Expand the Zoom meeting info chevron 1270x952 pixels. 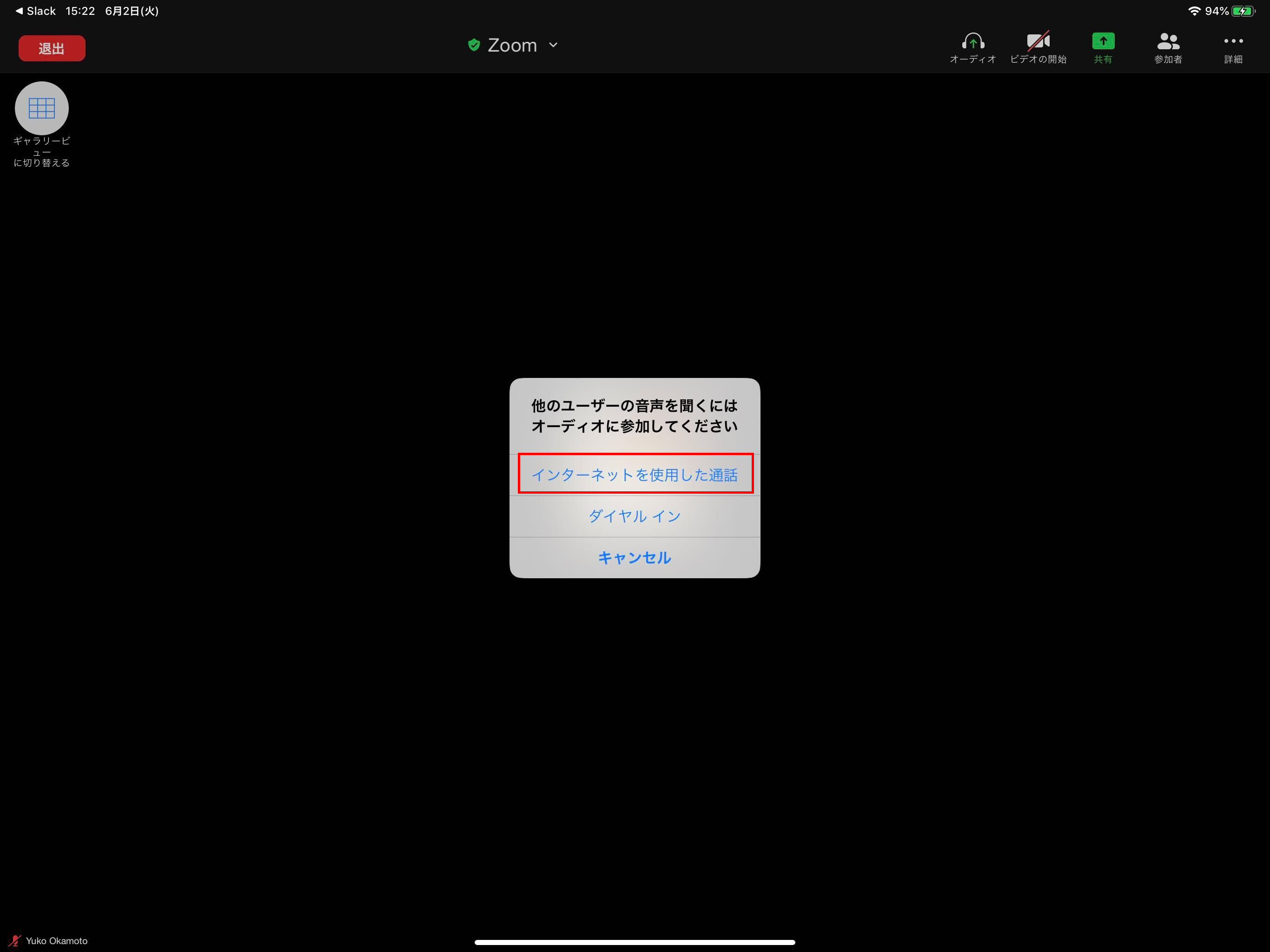(x=553, y=45)
